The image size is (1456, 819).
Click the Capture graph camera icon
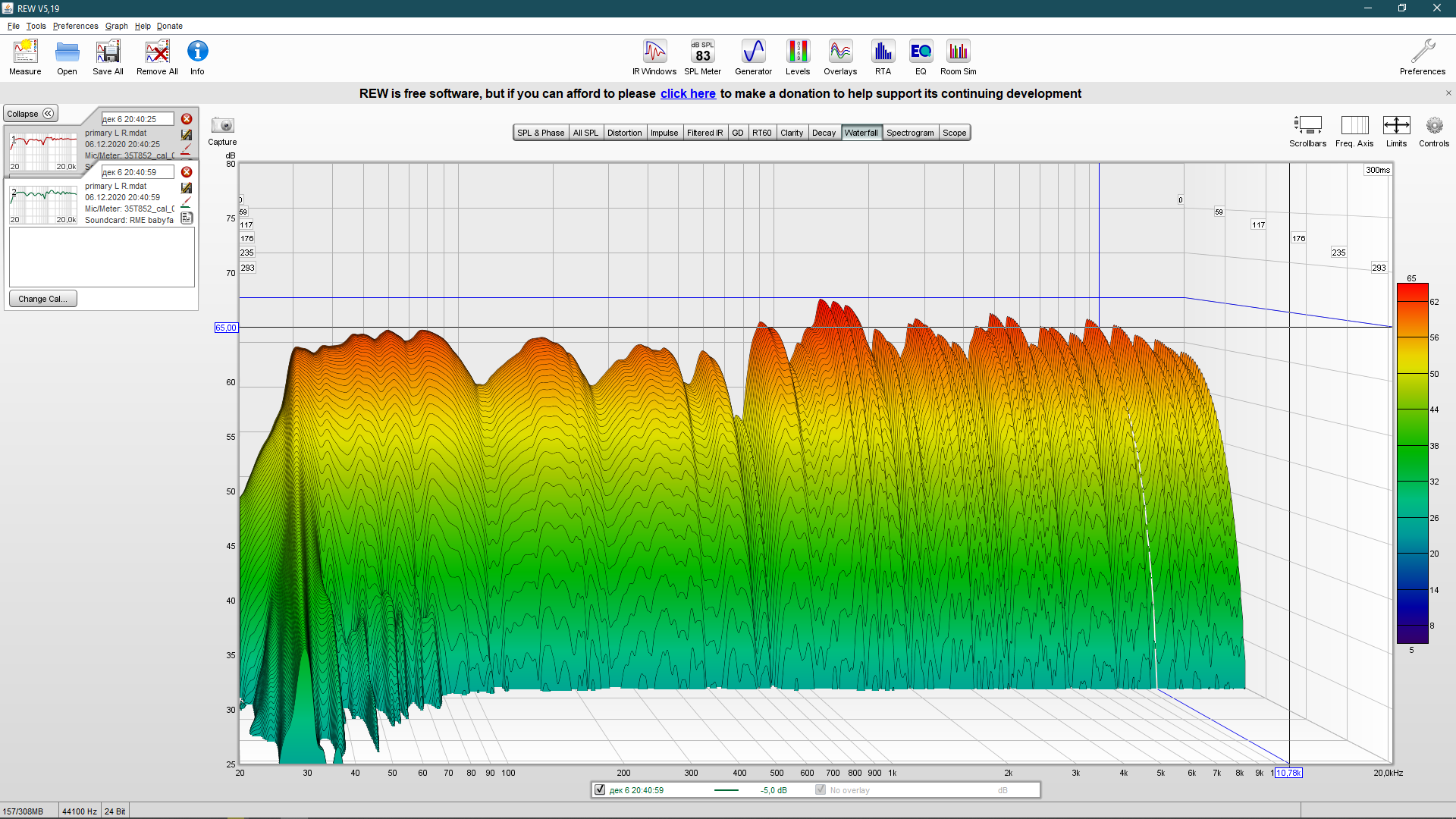coord(222,126)
